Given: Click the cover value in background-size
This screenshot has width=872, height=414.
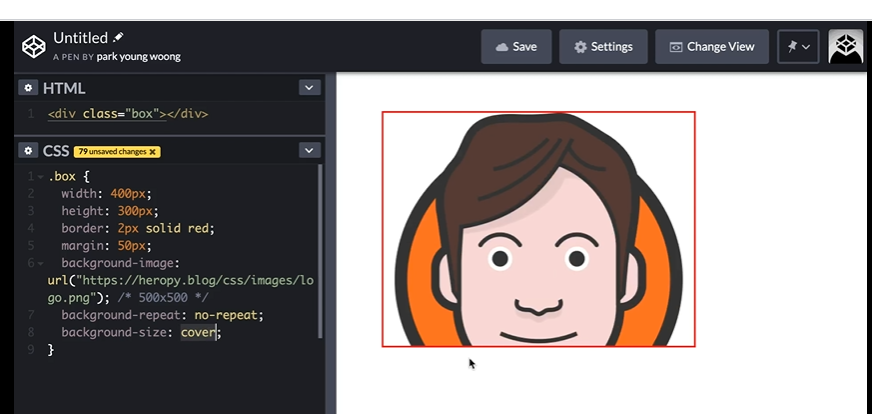Looking at the screenshot, I should (x=198, y=333).
